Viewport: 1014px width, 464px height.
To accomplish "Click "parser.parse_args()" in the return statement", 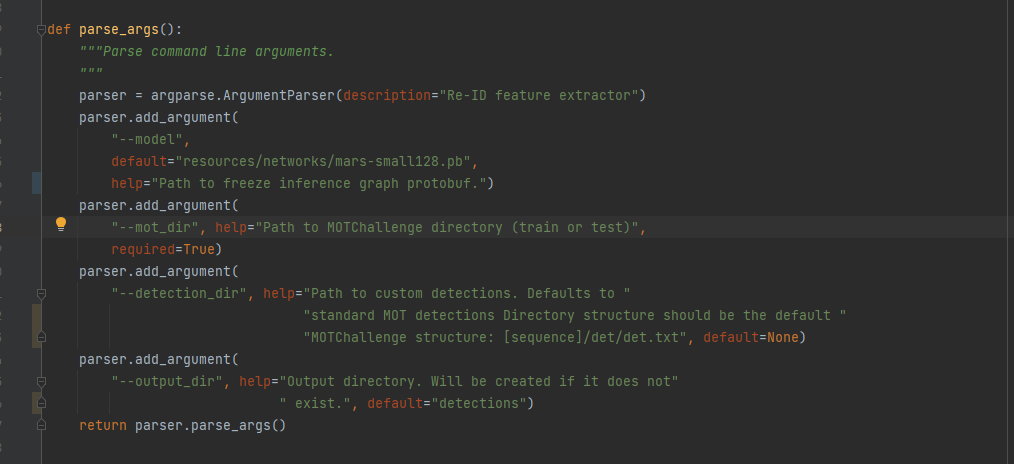I will (211, 425).
